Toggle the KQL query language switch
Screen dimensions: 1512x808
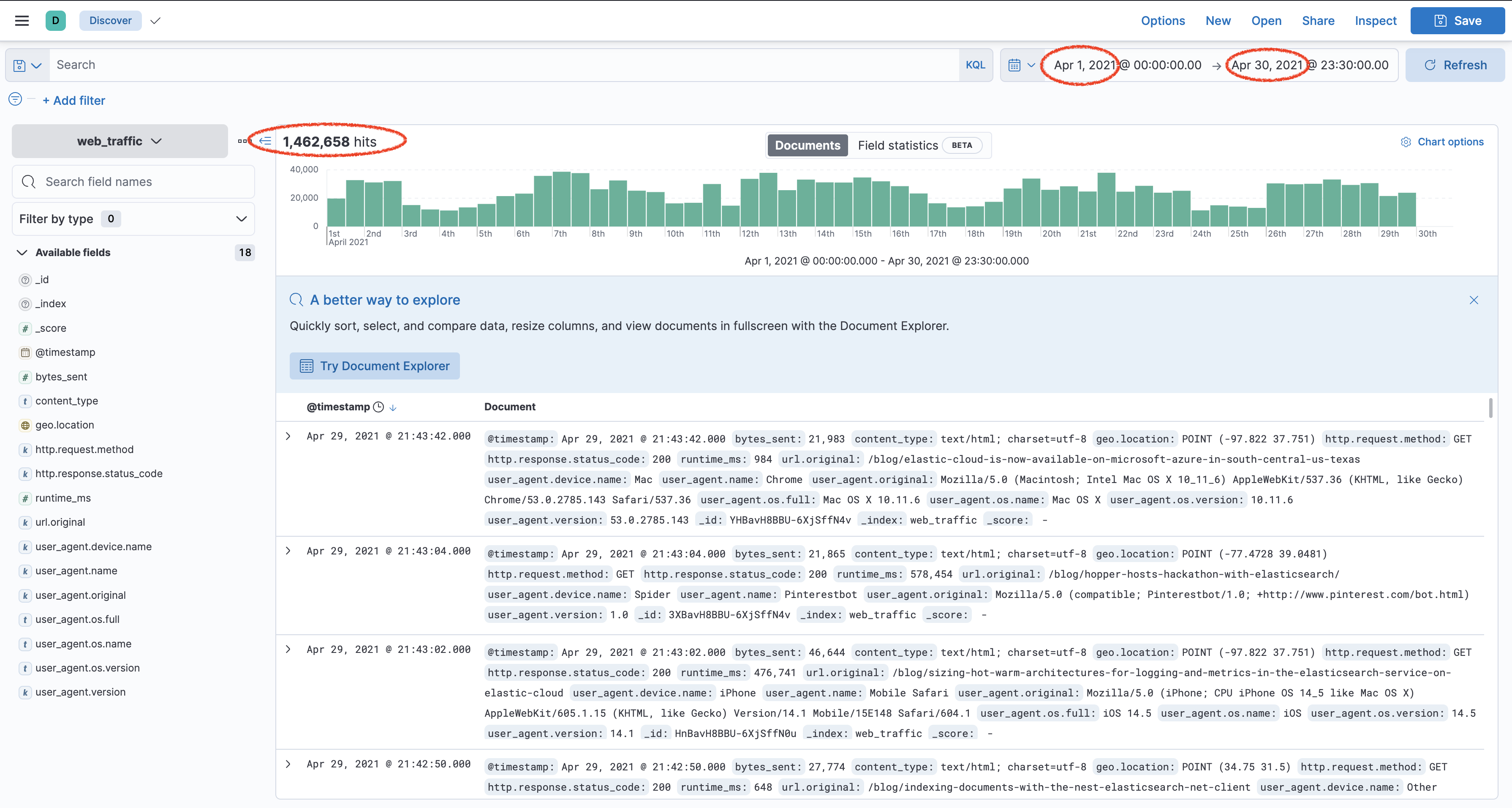pyautogui.click(x=975, y=65)
